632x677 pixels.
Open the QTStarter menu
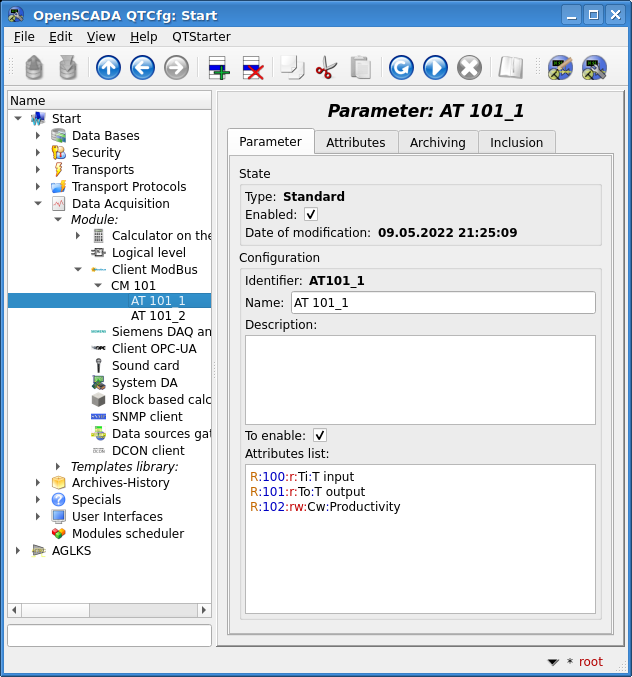click(201, 37)
